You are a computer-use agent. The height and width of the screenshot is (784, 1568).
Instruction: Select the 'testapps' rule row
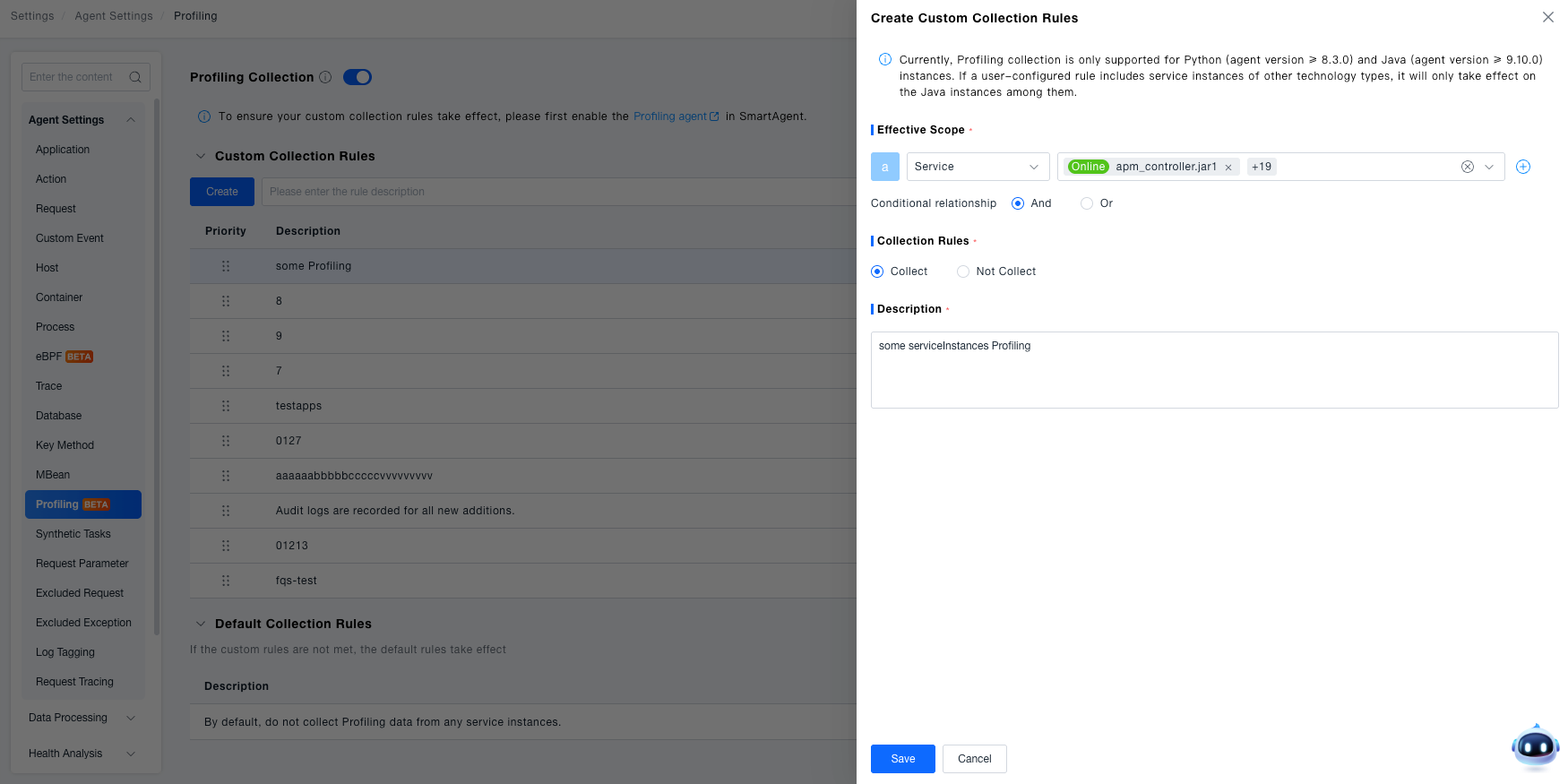[523, 406]
